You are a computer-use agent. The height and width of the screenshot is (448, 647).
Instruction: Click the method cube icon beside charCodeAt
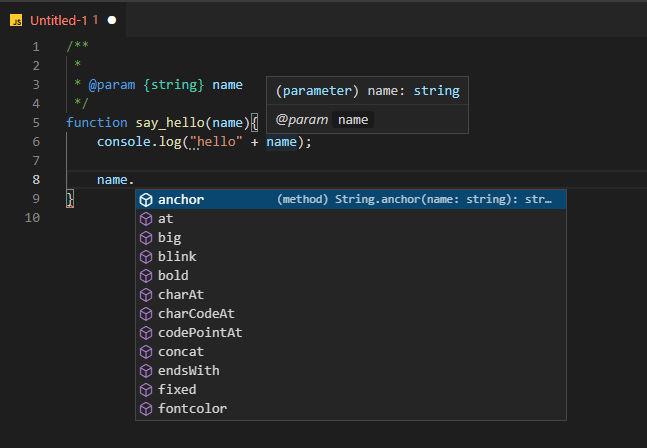146,314
